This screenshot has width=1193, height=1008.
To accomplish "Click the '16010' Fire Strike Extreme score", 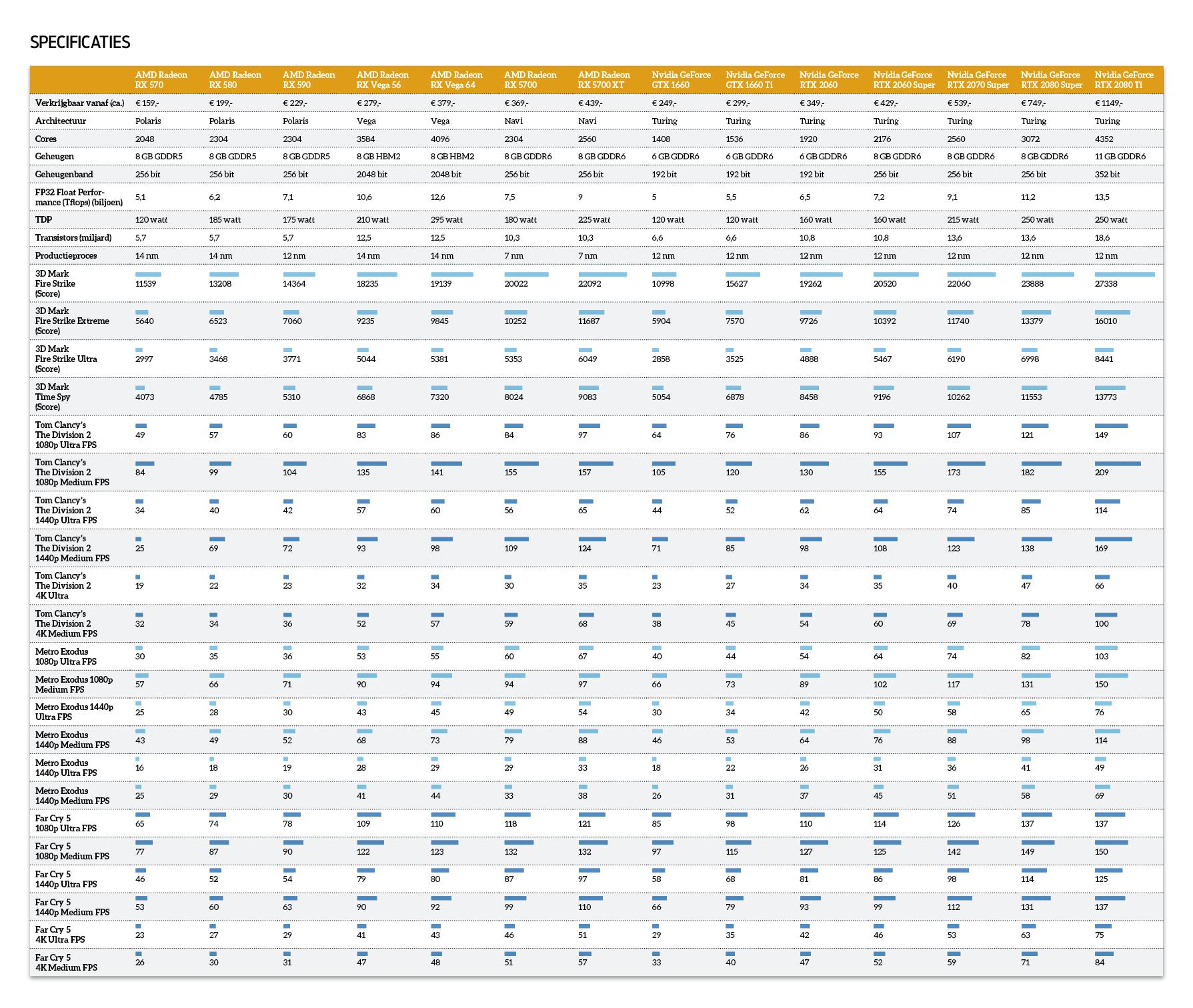I will tap(1106, 321).
